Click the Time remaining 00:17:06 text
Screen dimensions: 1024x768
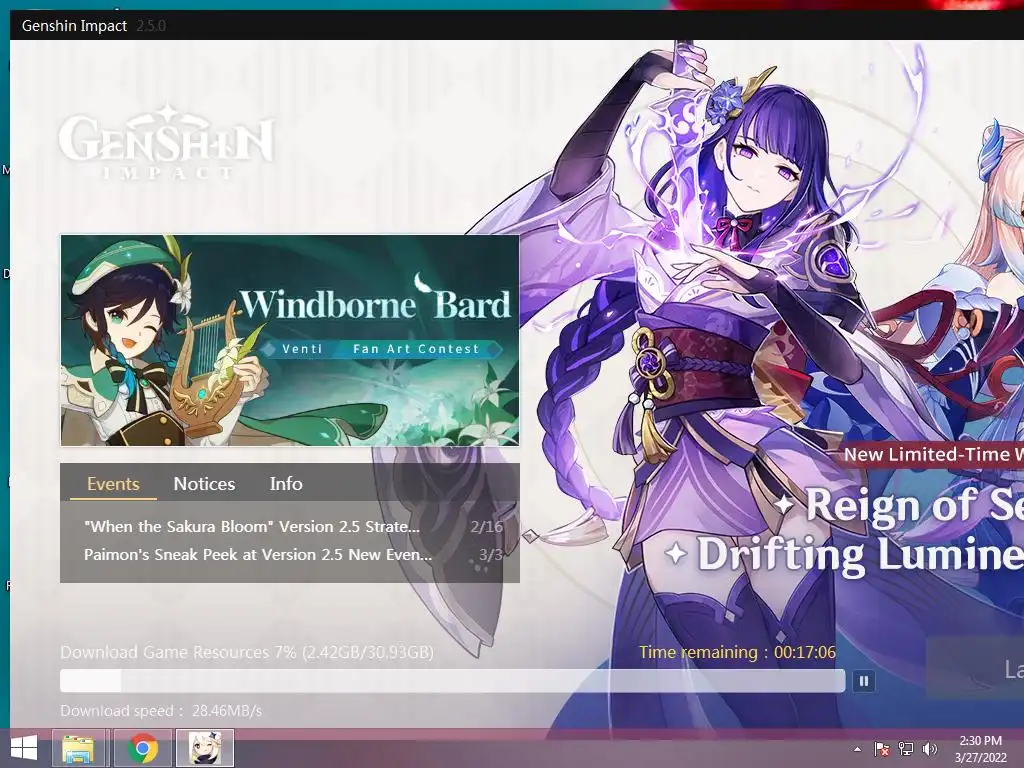[x=737, y=652]
